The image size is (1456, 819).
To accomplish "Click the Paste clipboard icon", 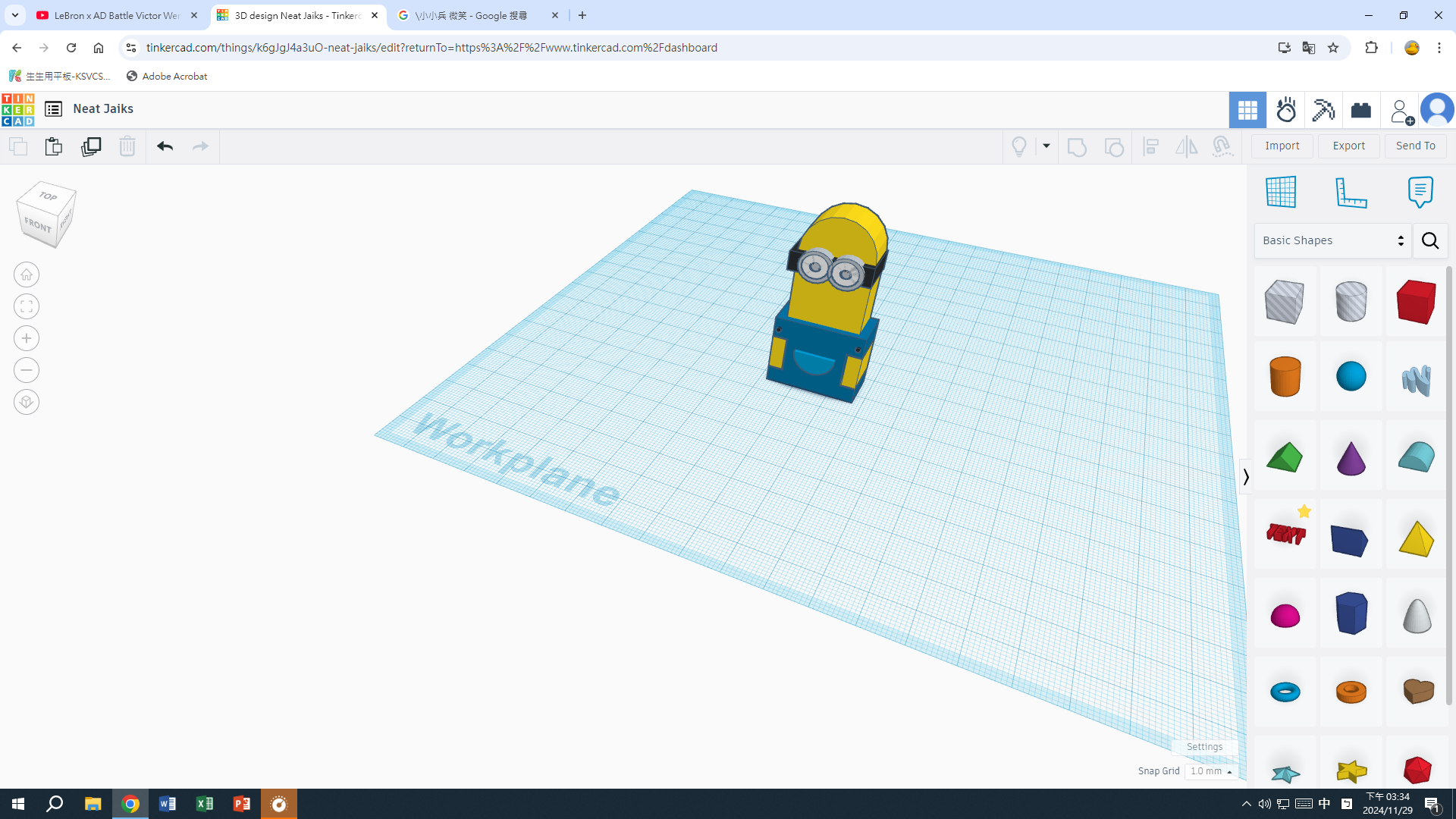I will [53, 146].
